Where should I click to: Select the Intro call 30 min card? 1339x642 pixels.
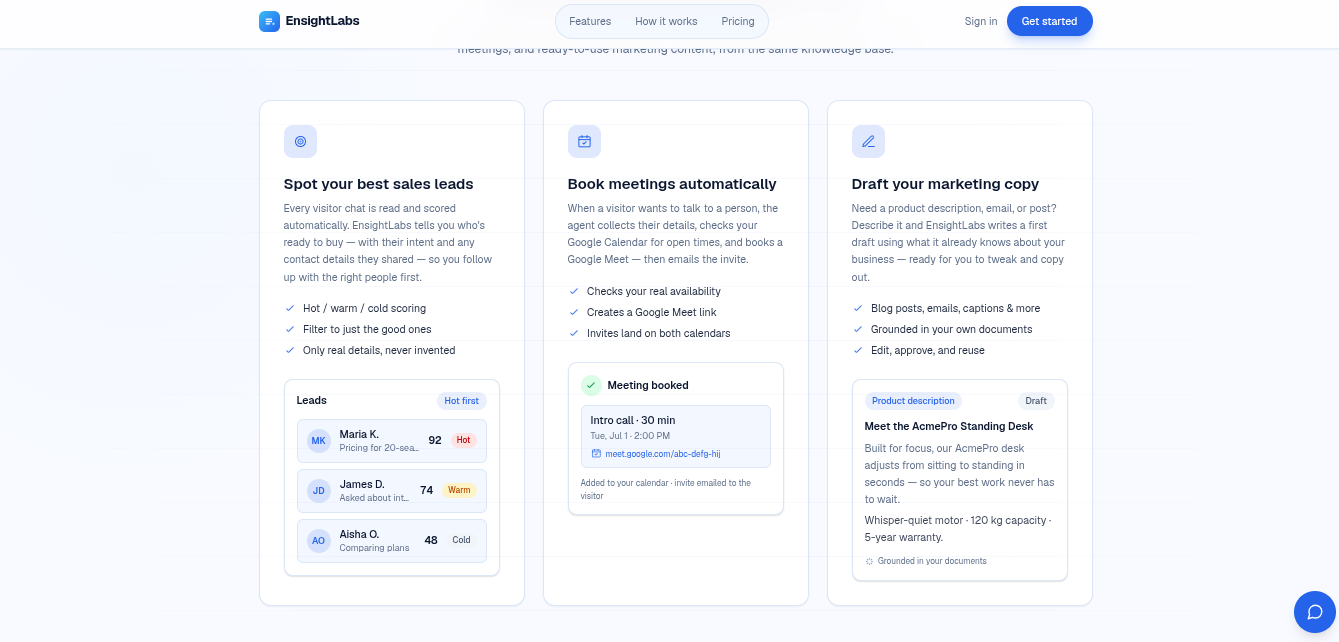(x=676, y=436)
